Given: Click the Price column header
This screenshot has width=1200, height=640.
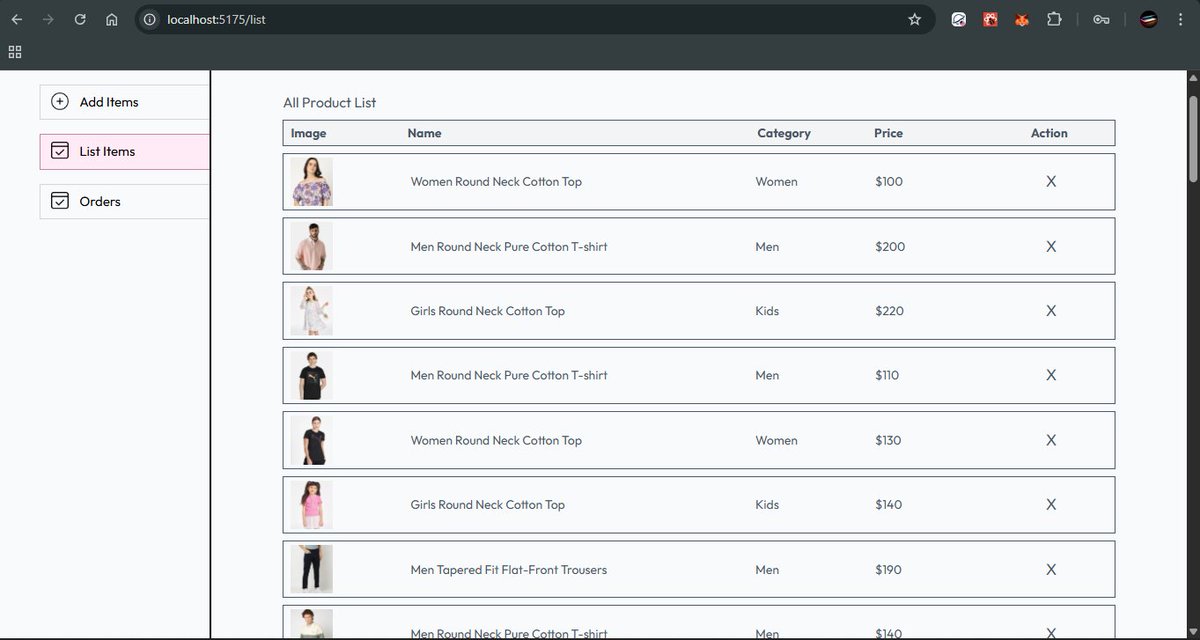Looking at the screenshot, I should tap(888, 133).
